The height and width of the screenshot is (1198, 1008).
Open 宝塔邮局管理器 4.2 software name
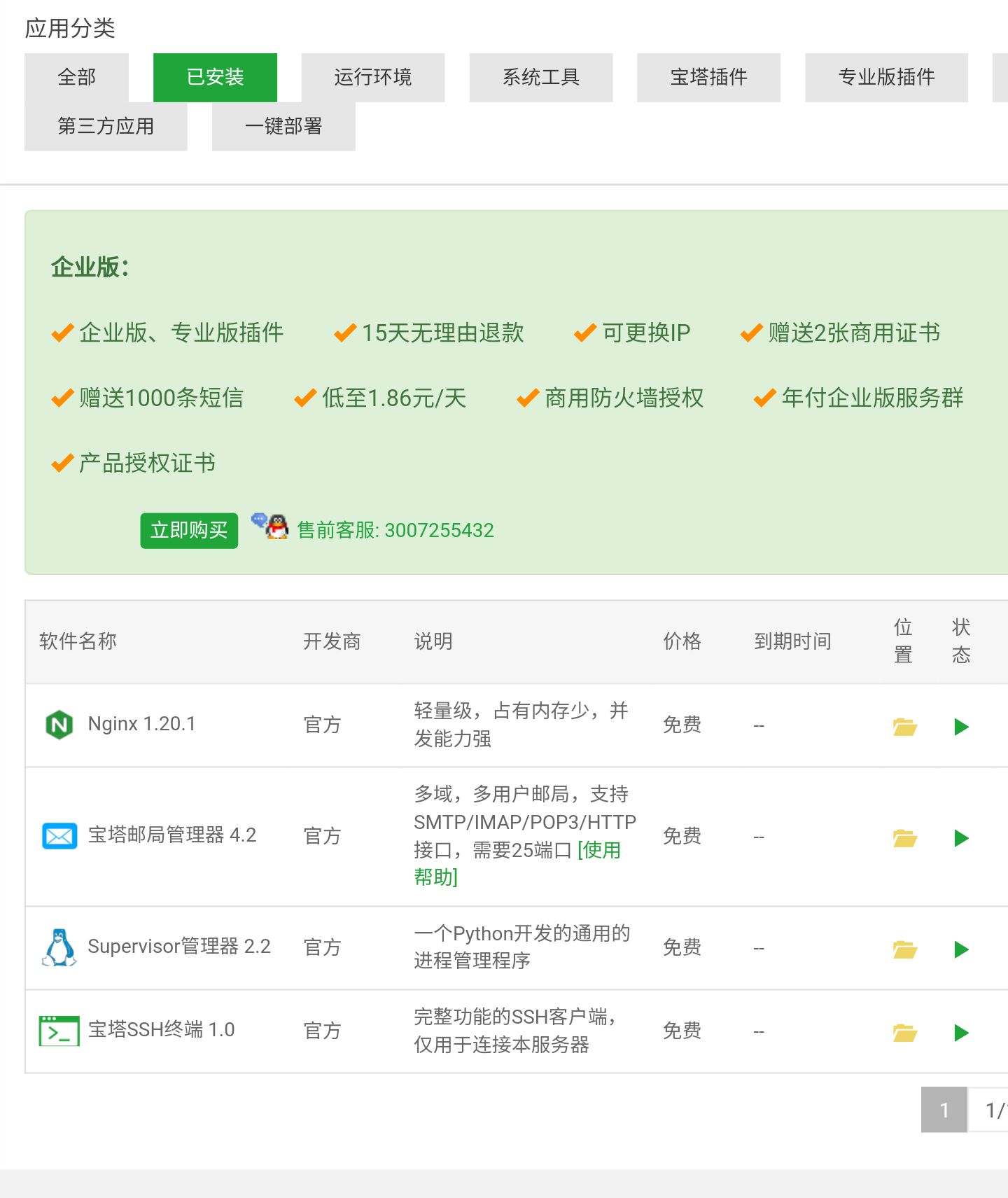pyautogui.click(x=172, y=835)
